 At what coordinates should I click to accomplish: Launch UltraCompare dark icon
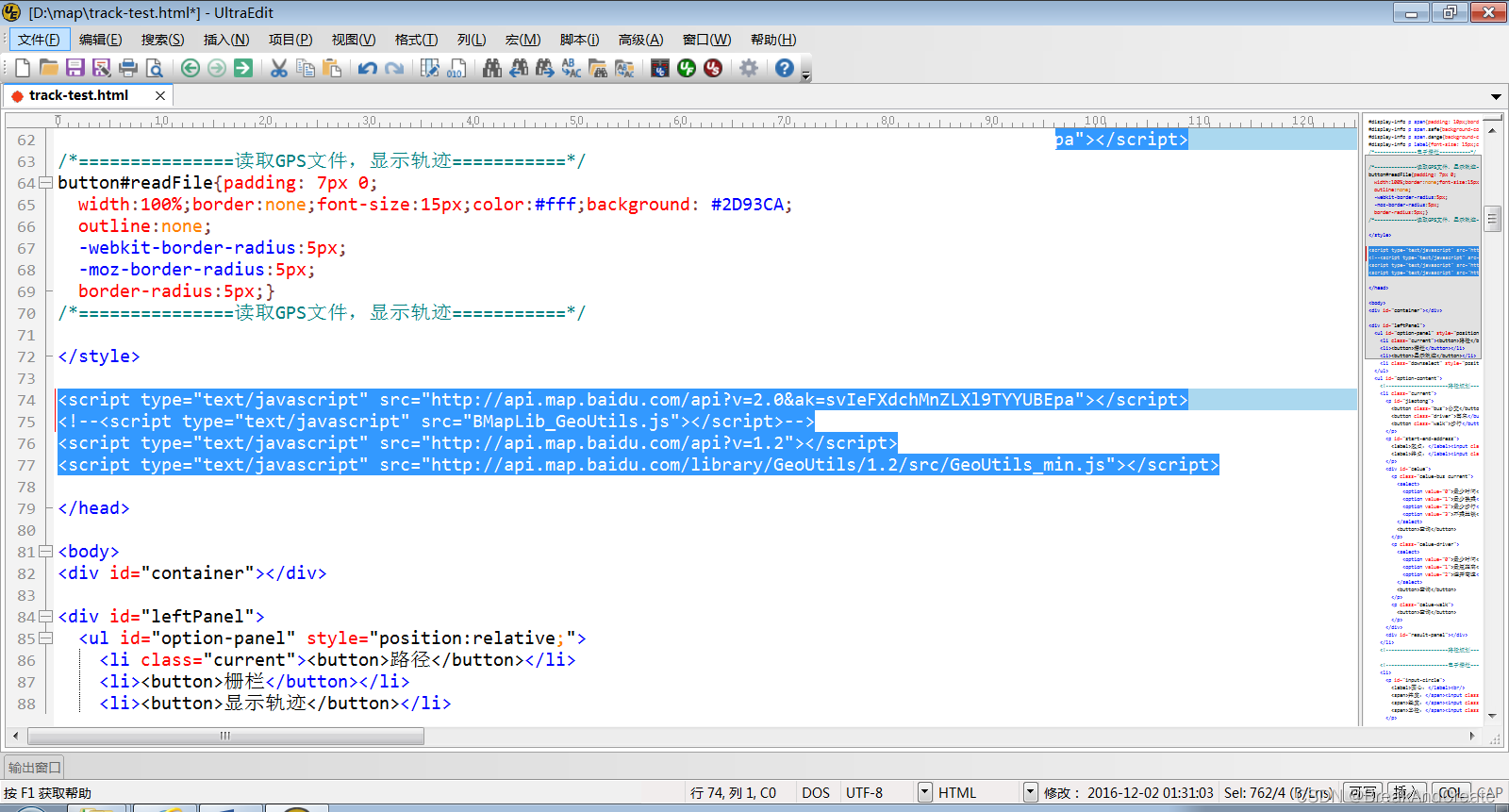660,68
